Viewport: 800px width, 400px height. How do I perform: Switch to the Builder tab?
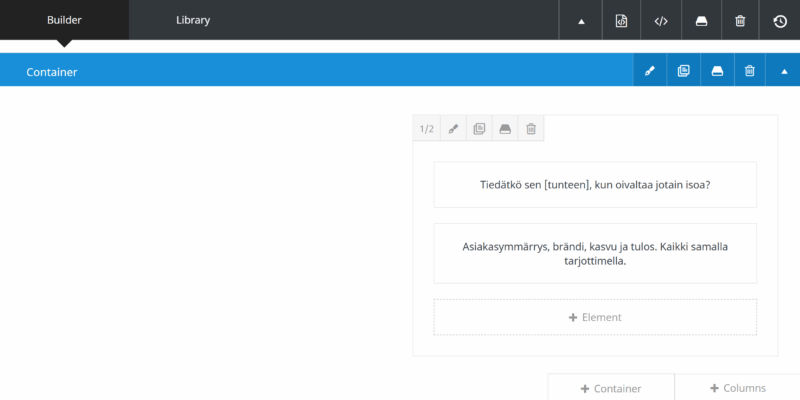pyautogui.click(x=64, y=20)
